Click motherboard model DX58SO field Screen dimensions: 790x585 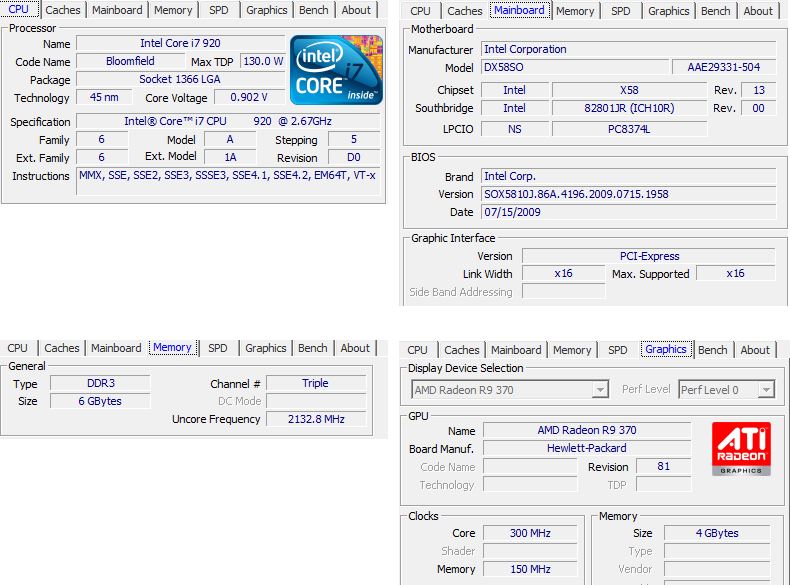click(x=575, y=67)
